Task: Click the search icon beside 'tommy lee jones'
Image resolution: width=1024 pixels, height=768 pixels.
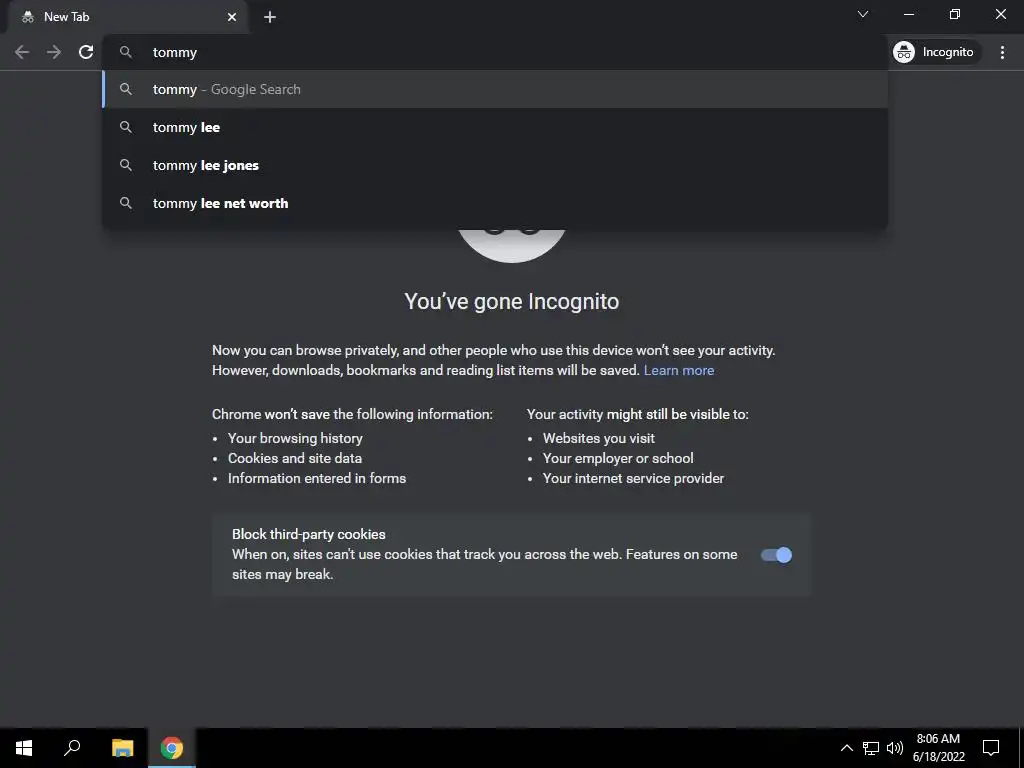Action: [125, 165]
